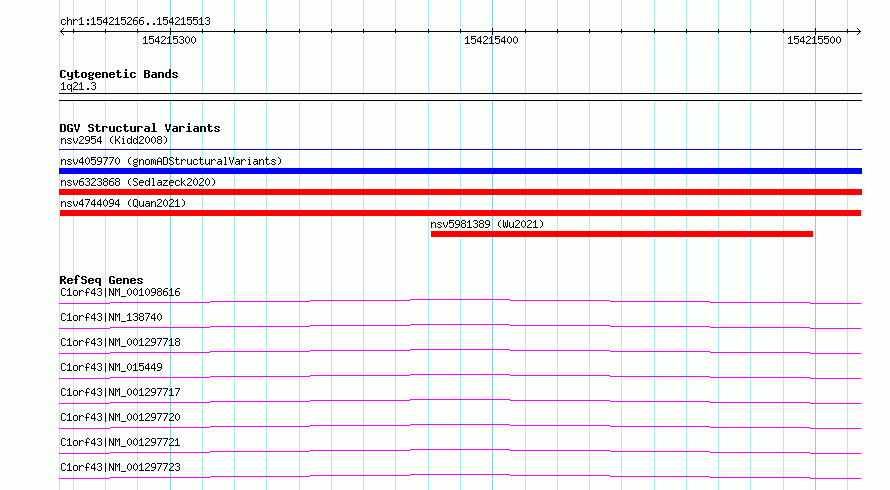Click the chr1:154215266..154215513 region label
The image size is (890, 490).
[x=135, y=21]
